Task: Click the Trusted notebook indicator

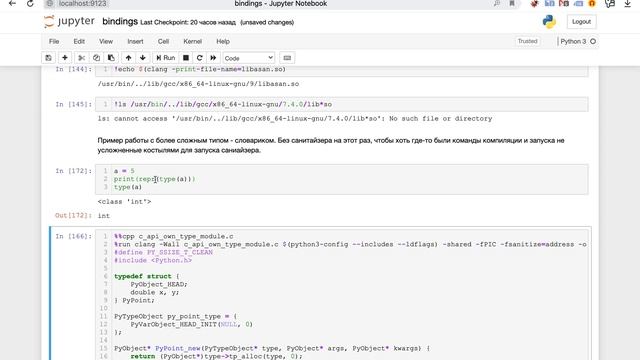Action: pyautogui.click(x=527, y=41)
